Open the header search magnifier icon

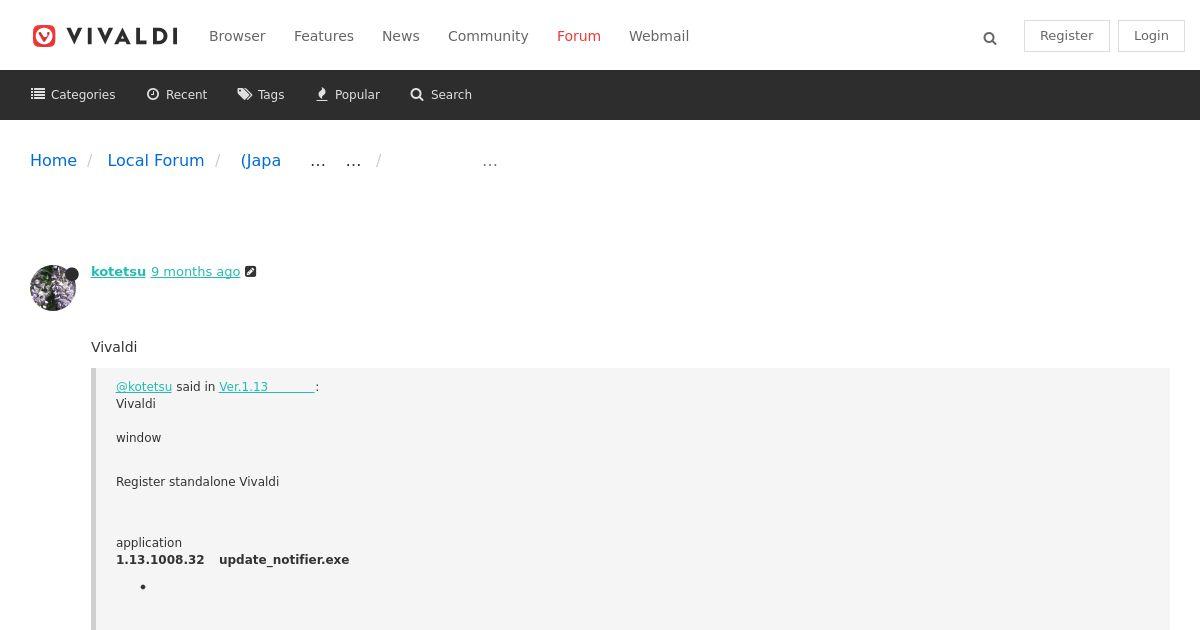point(990,38)
